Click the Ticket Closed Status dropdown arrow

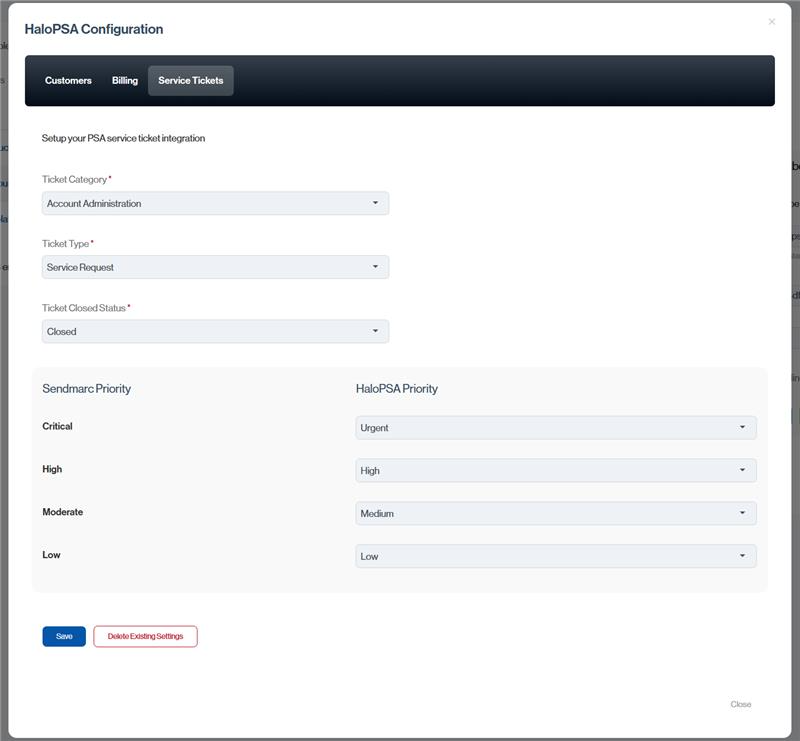pyautogui.click(x=375, y=331)
